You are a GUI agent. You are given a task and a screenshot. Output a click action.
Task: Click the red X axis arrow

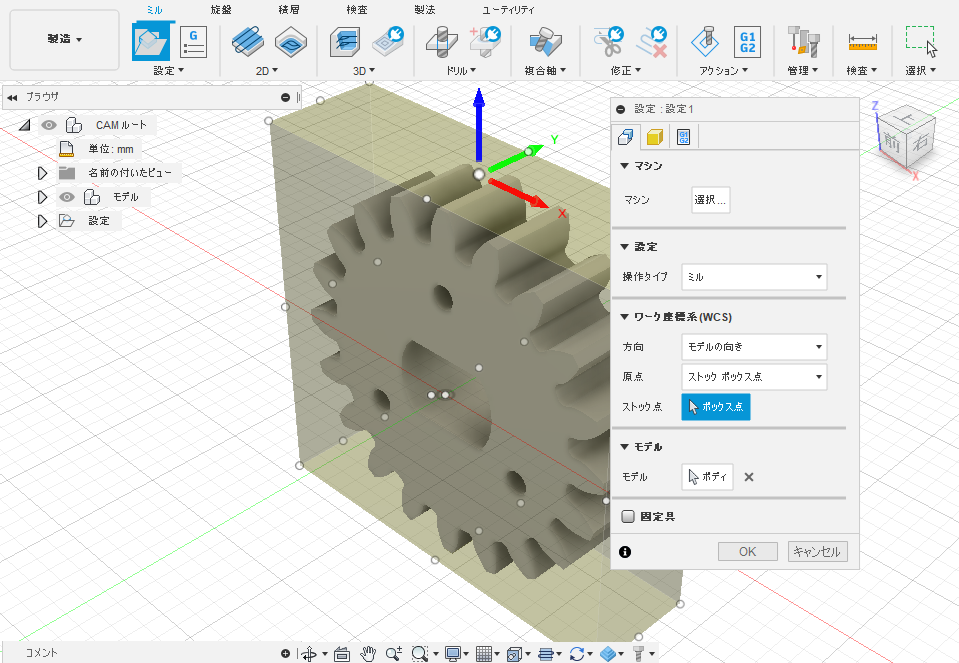(519, 193)
